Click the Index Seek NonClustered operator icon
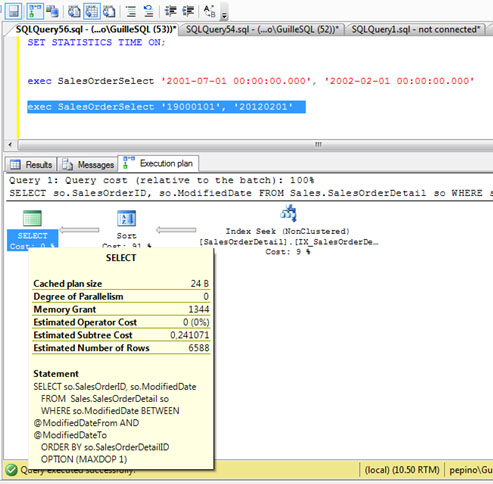Image resolution: width=493 pixels, height=484 pixels. (288, 213)
